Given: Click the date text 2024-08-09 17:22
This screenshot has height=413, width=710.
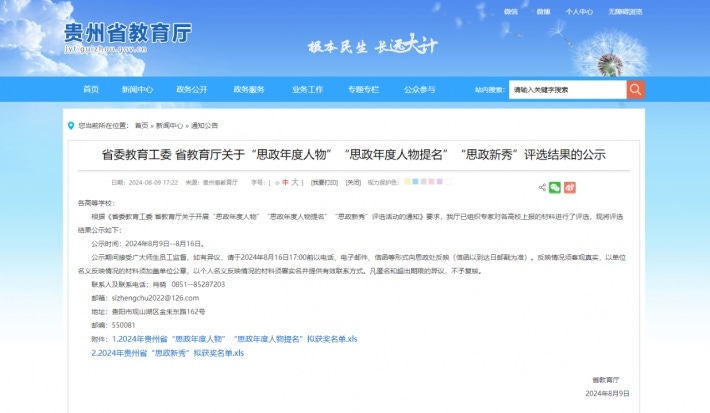Looking at the screenshot, I should click(153, 182).
